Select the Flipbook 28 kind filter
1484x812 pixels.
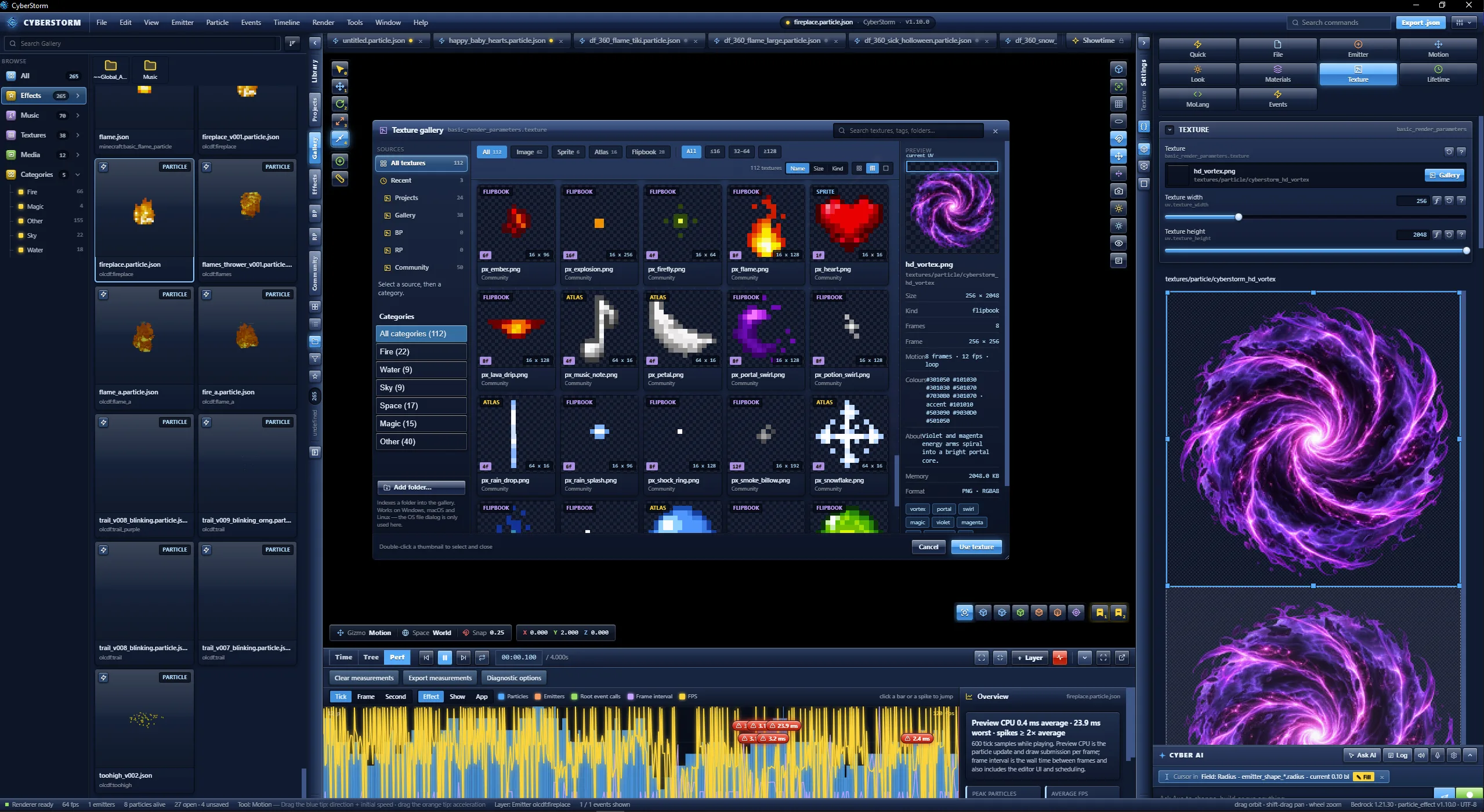[647, 151]
